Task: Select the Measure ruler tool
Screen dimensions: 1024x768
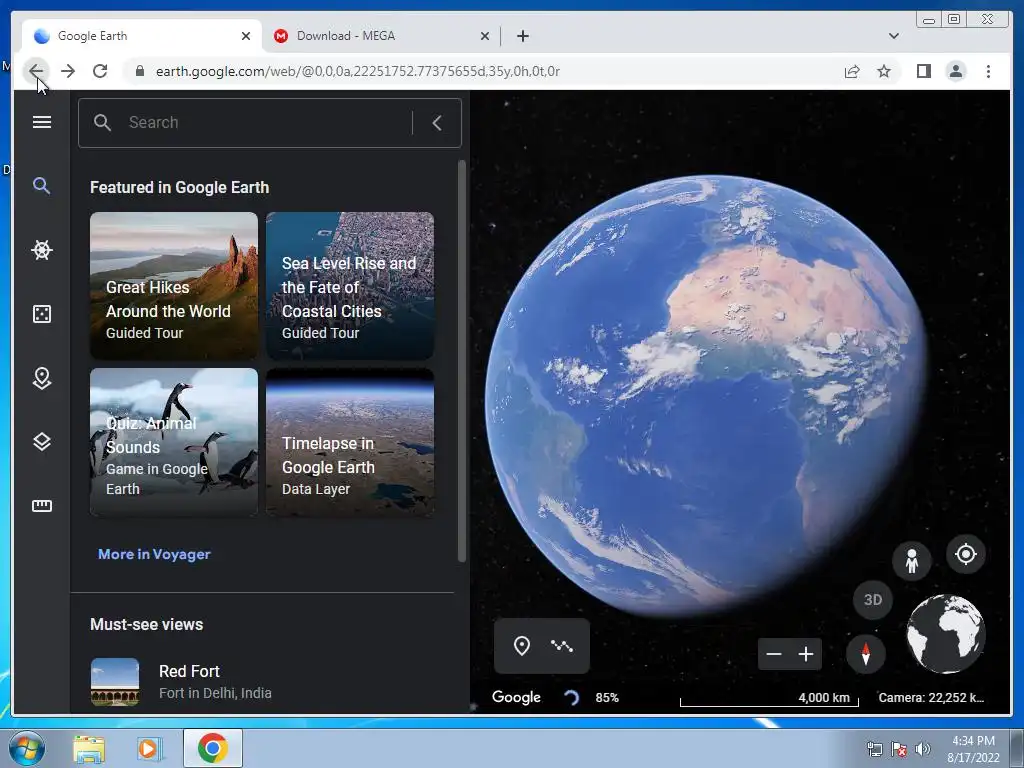Action: click(42, 505)
